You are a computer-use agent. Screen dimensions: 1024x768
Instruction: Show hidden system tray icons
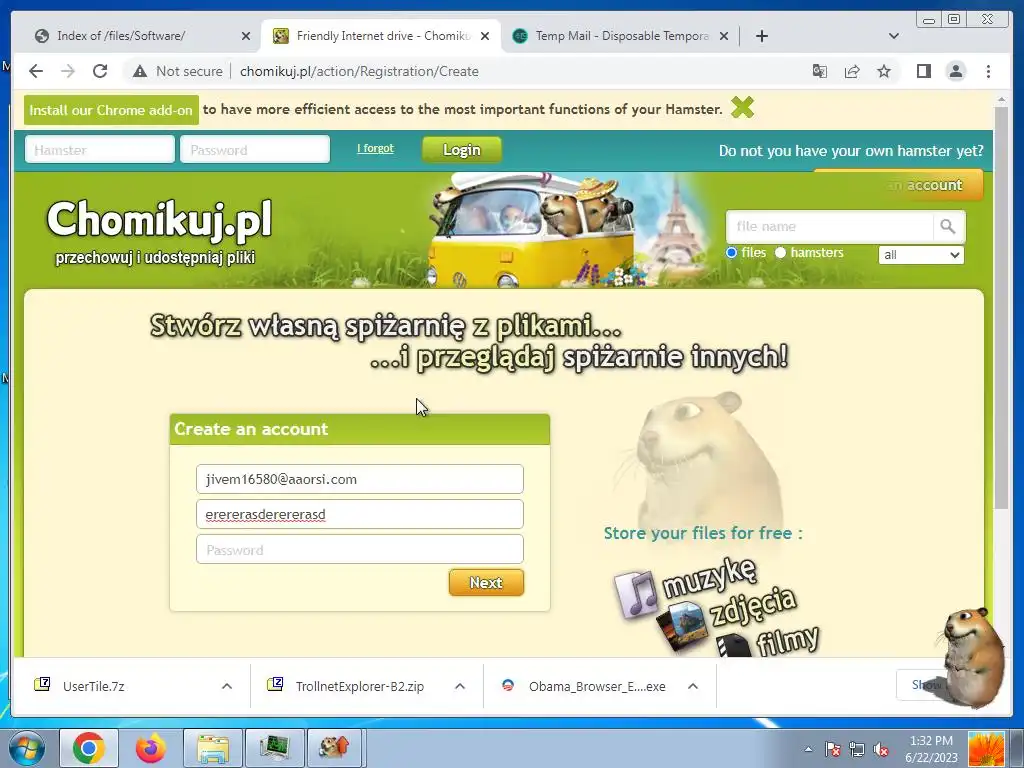(808, 749)
